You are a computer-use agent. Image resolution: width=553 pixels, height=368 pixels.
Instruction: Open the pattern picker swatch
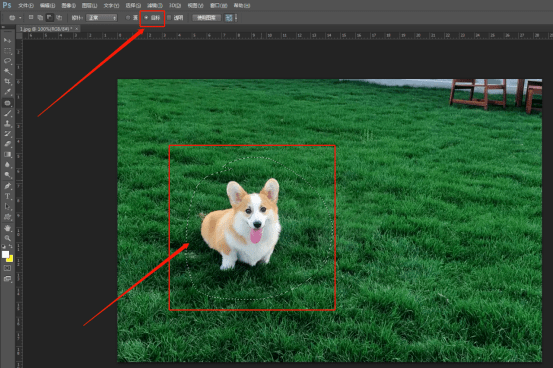point(229,18)
